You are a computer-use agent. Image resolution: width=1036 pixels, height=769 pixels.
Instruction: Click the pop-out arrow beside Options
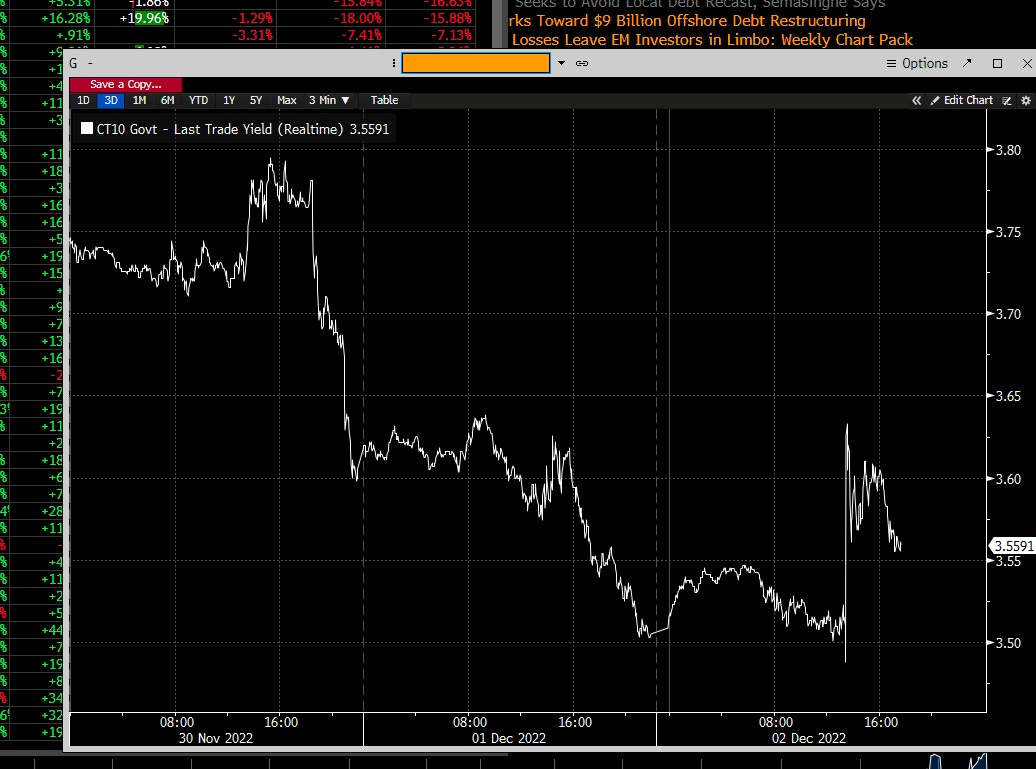coord(967,63)
